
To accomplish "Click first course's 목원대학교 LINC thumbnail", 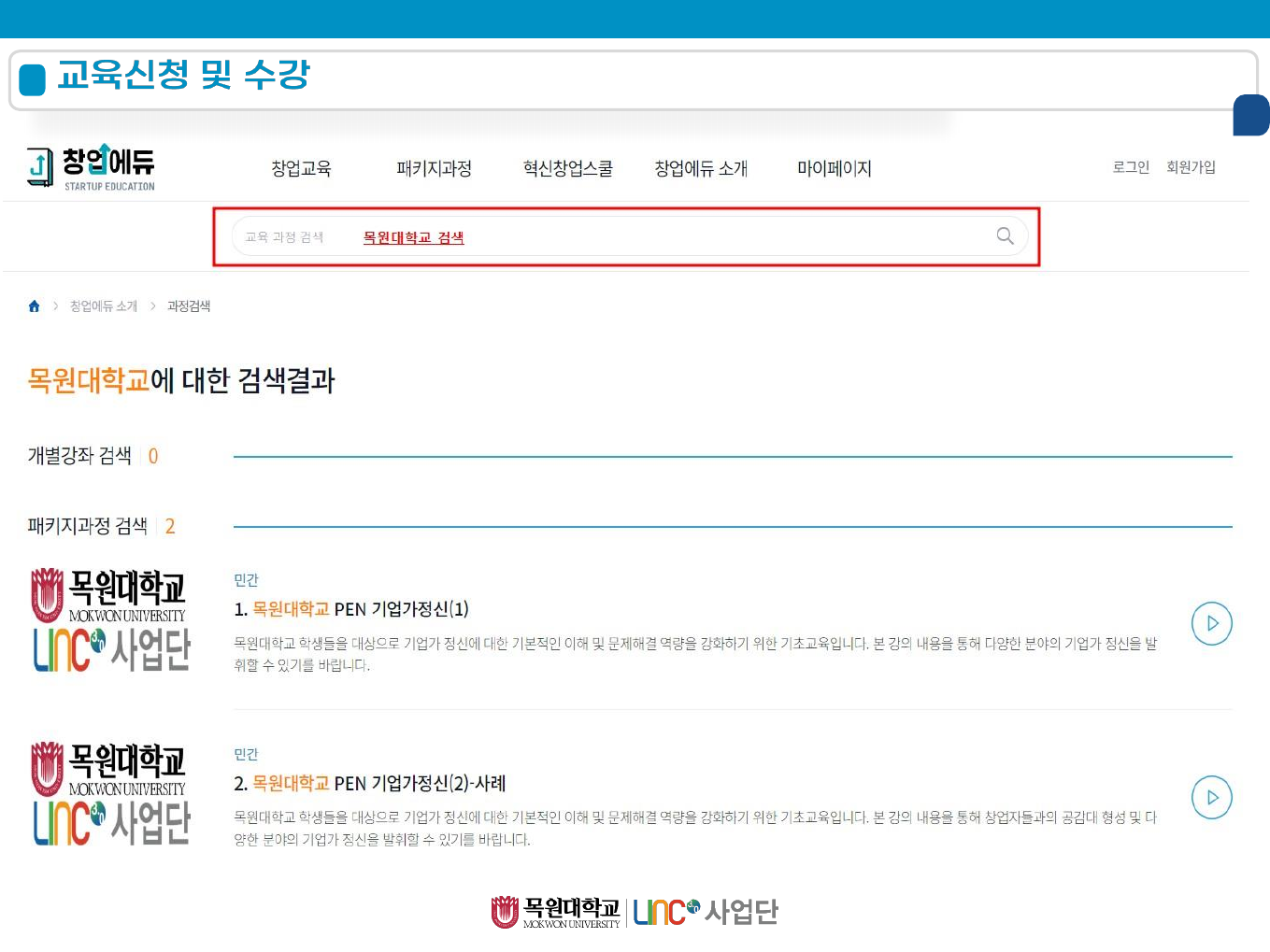I will pos(111,620).
